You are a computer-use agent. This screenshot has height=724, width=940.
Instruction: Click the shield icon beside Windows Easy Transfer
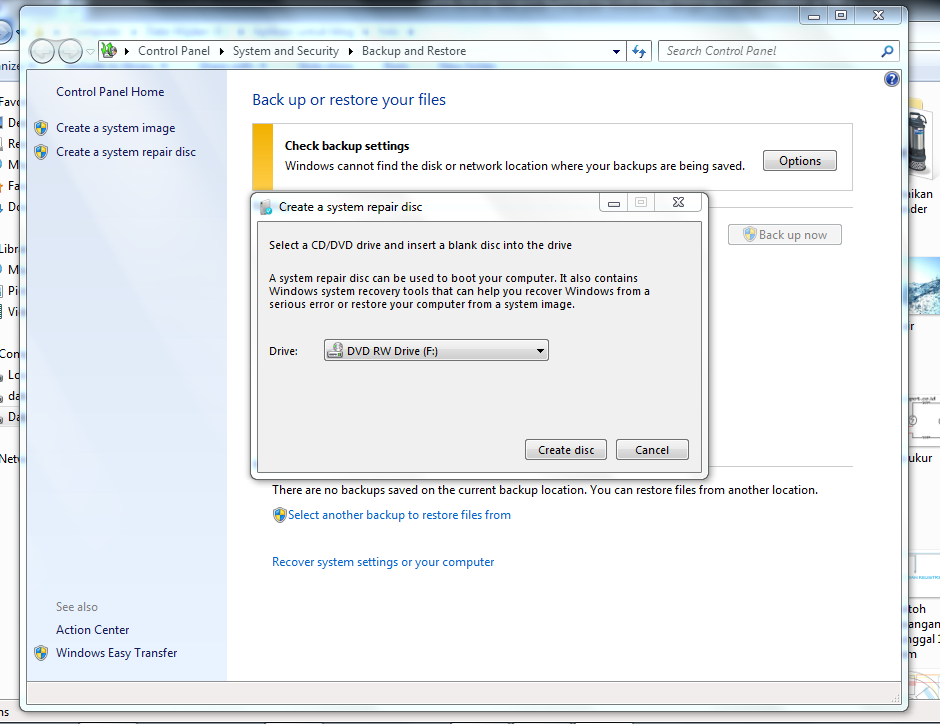40,652
